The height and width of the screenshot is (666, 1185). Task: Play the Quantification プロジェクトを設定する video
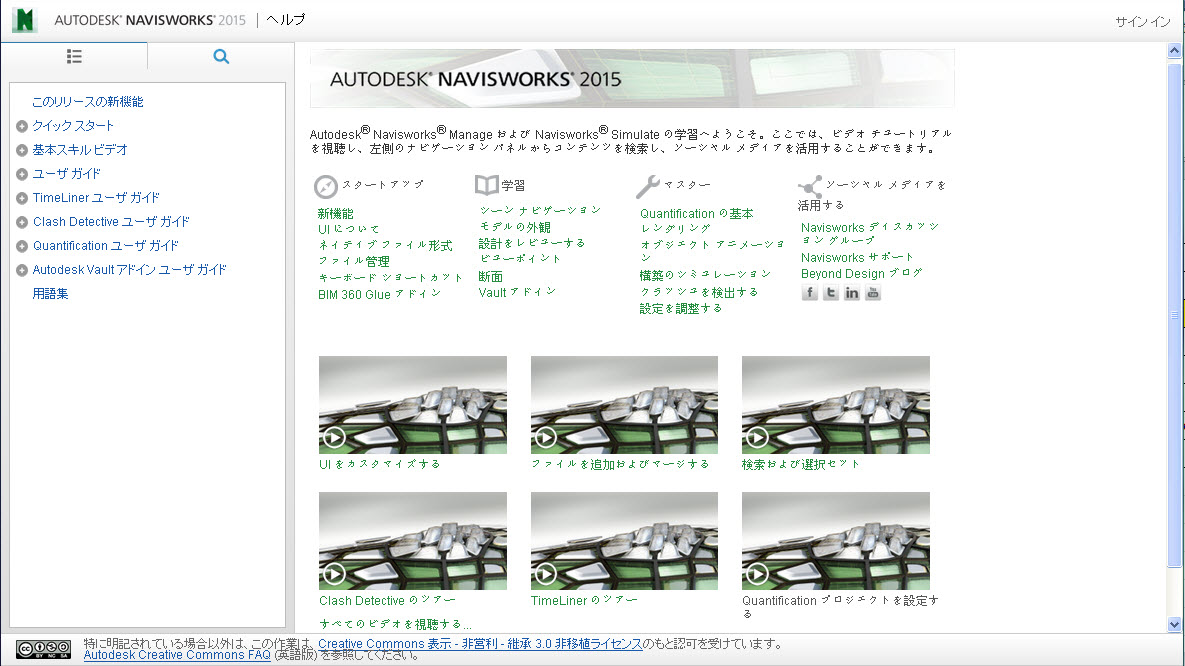[836, 541]
